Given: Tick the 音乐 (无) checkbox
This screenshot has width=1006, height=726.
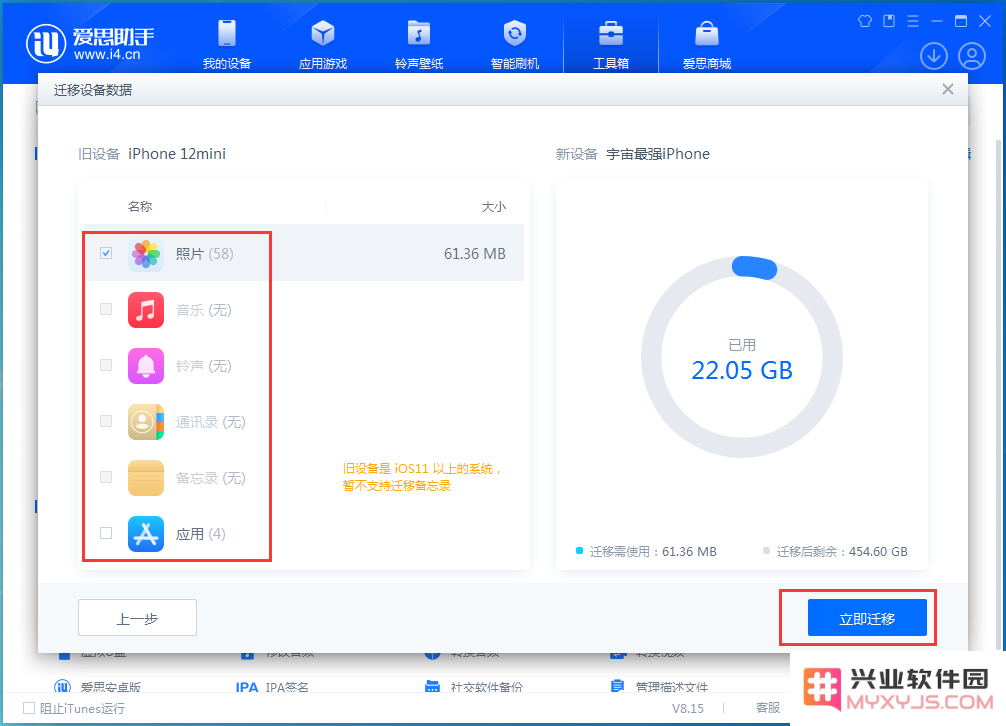Looking at the screenshot, I should pos(106,309).
